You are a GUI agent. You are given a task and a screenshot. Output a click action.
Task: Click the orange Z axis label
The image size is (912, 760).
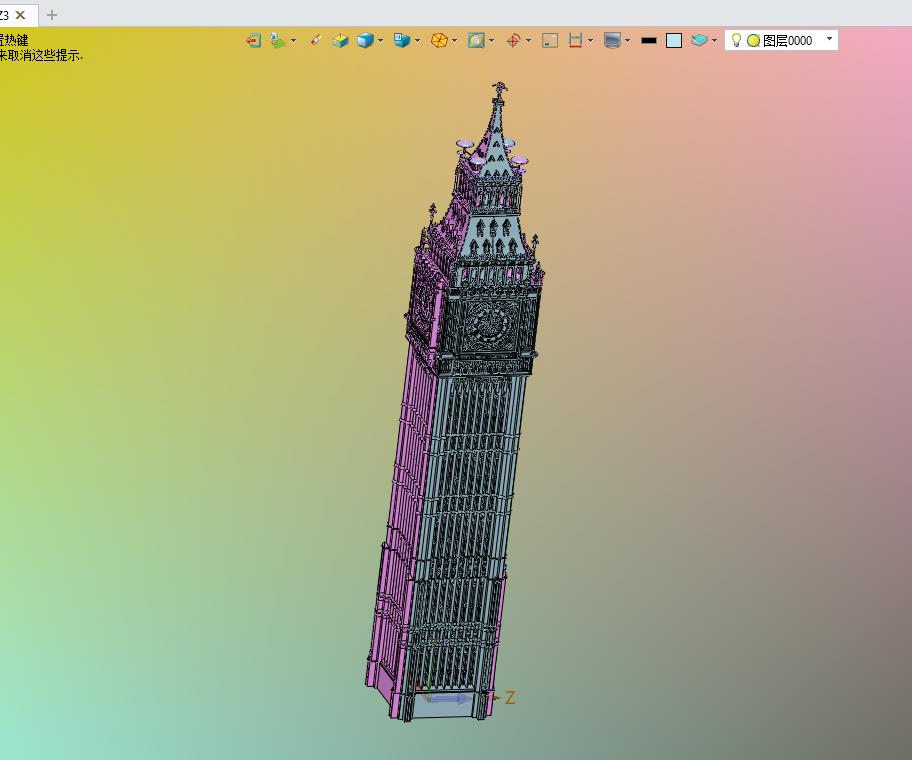click(x=510, y=697)
